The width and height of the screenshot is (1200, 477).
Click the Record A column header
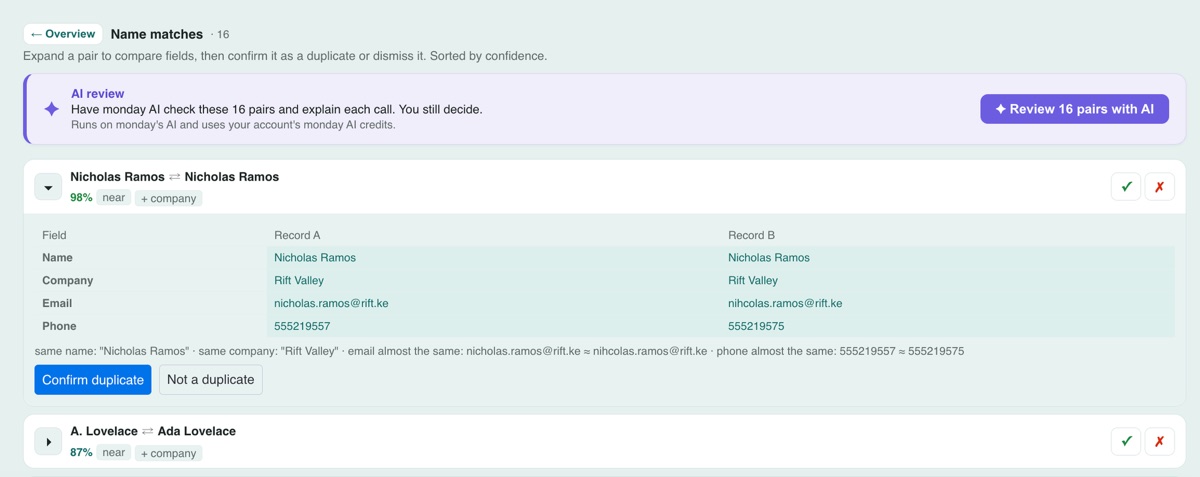[297, 235]
